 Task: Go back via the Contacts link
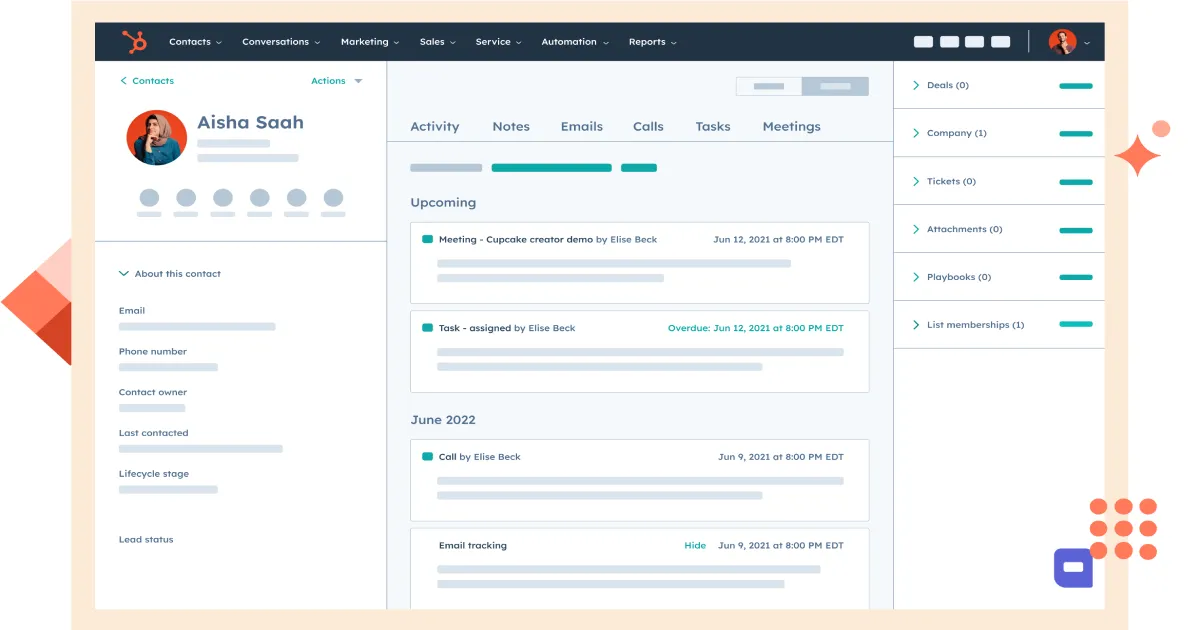(x=147, y=80)
